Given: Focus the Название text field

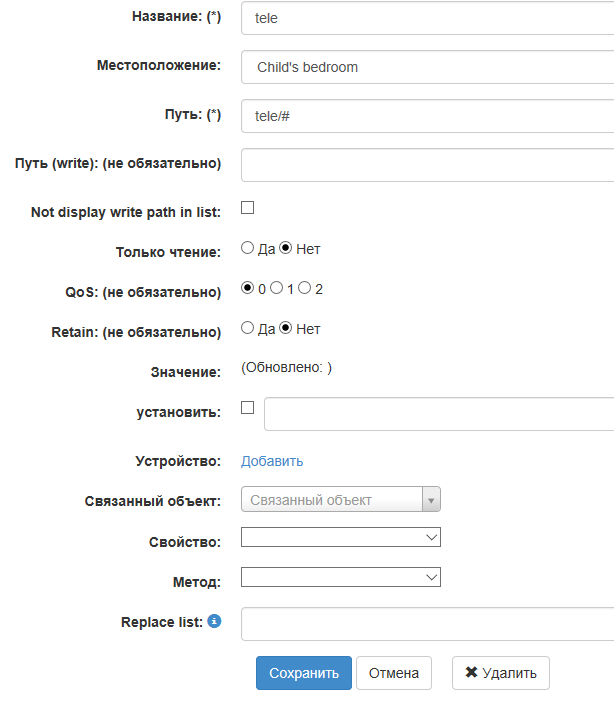Looking at the screenshot, I should pyautogui.click(x=427, y=18).
